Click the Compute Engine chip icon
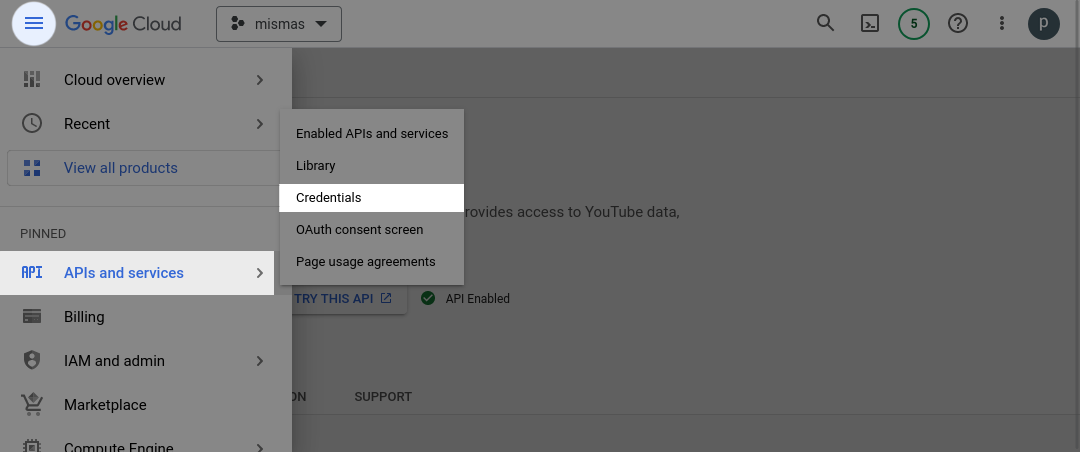1080x452 pixels. tap(32, 445)
